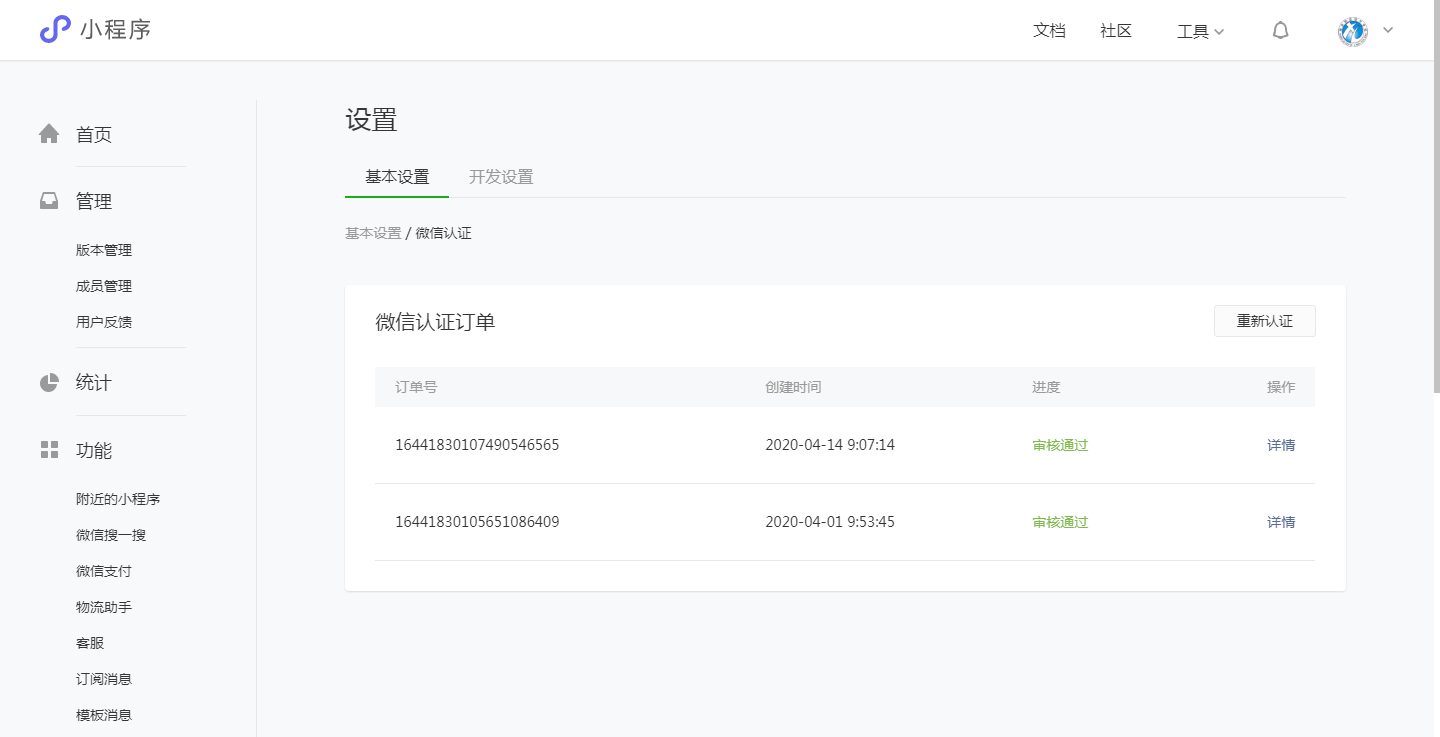Click the 进度 column header
This screenshot has width=1440, height=737.
(x=1046, y=387)
